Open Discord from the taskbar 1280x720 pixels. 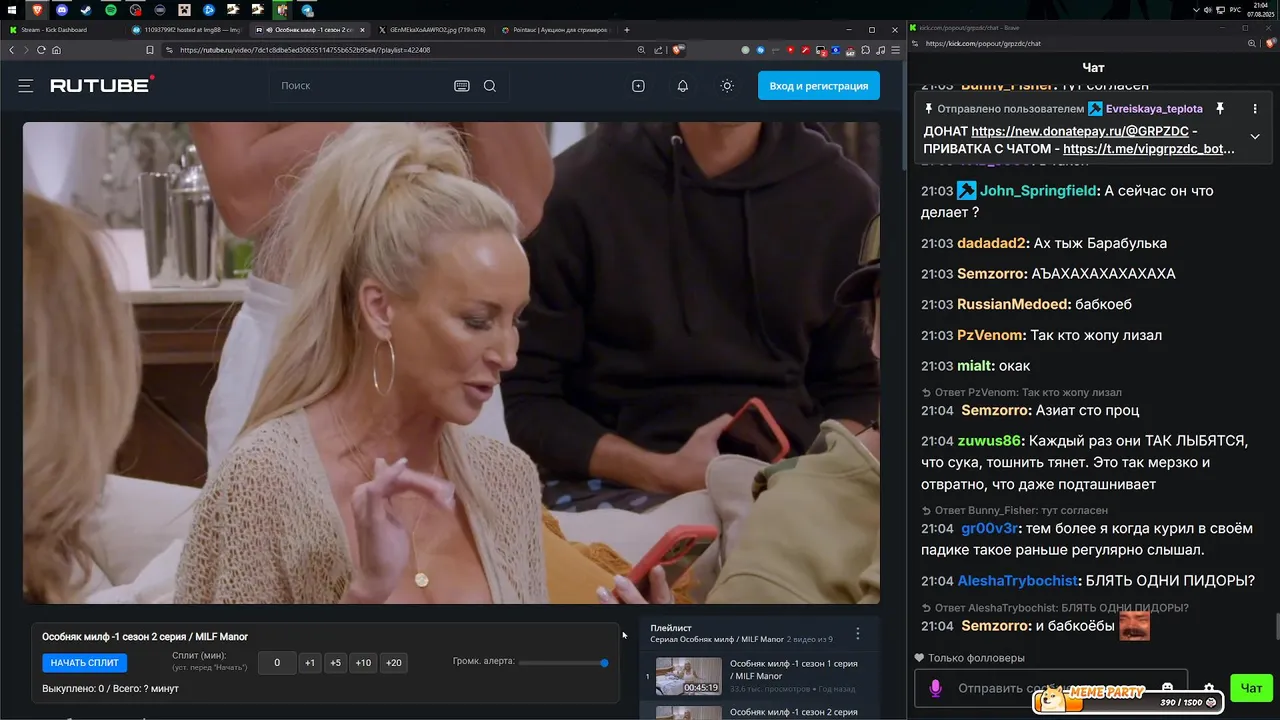pos(62,10)
